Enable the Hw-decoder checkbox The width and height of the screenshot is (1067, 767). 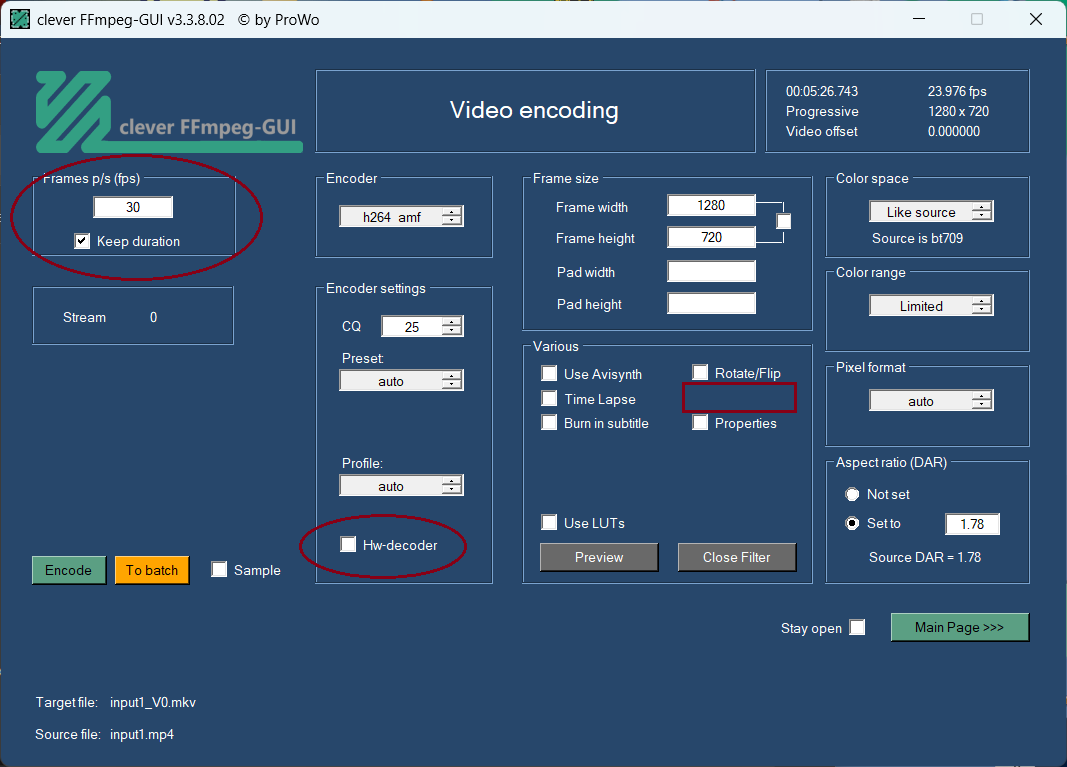coord(348,544)
